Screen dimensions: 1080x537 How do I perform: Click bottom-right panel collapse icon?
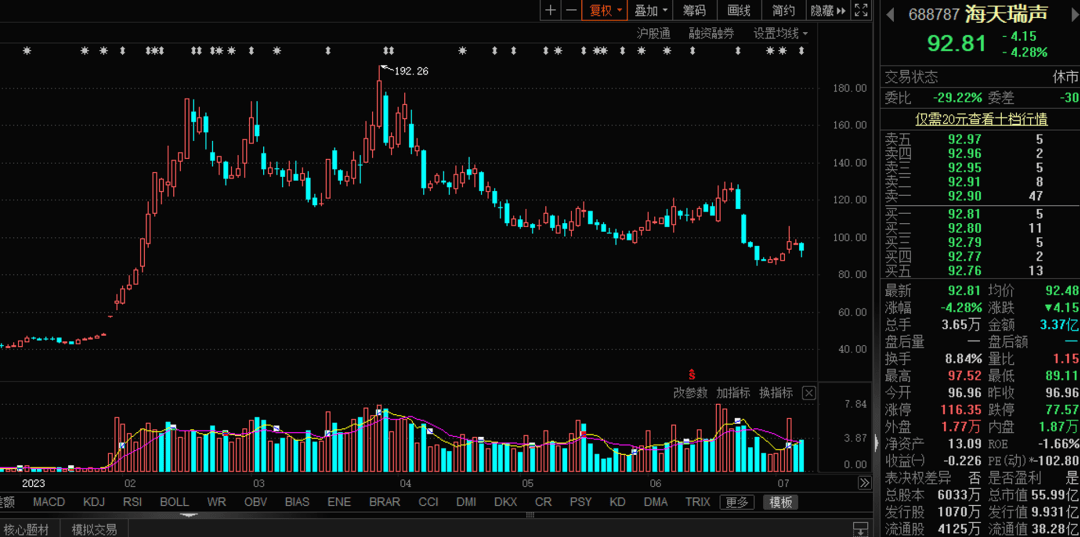click(x=858, y=528)
